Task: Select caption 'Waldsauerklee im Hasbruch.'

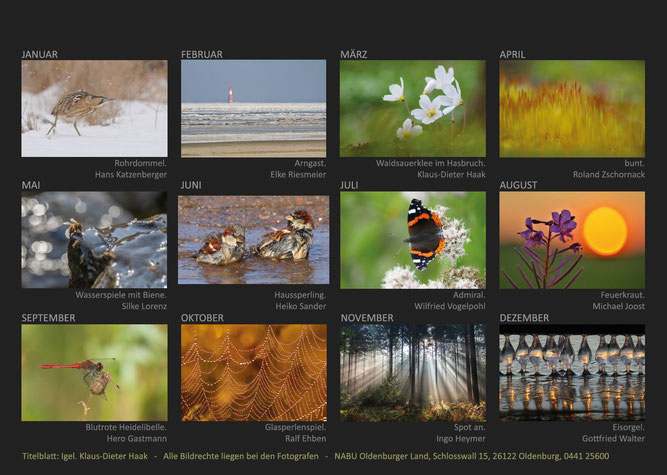Action: 430,163
